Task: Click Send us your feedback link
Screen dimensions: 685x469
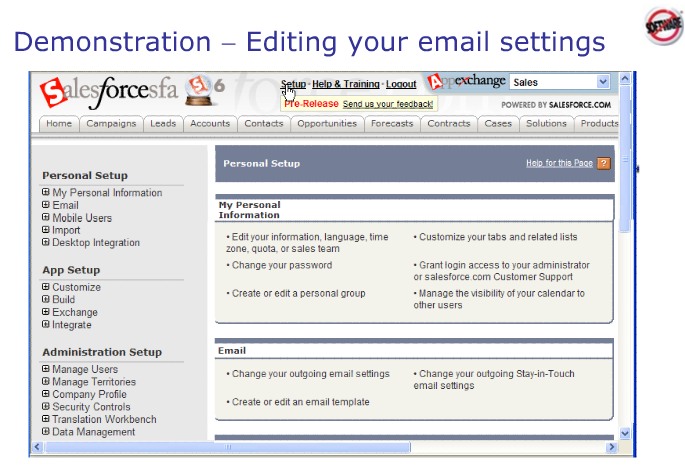Action: coord(388,104)
